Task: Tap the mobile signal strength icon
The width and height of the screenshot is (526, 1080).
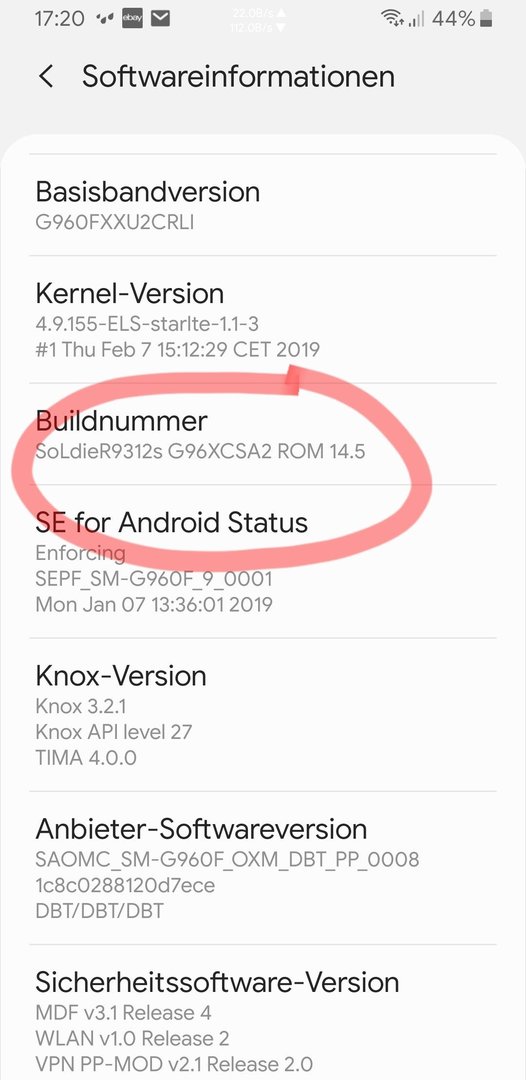Action: (x=416, y=20)
